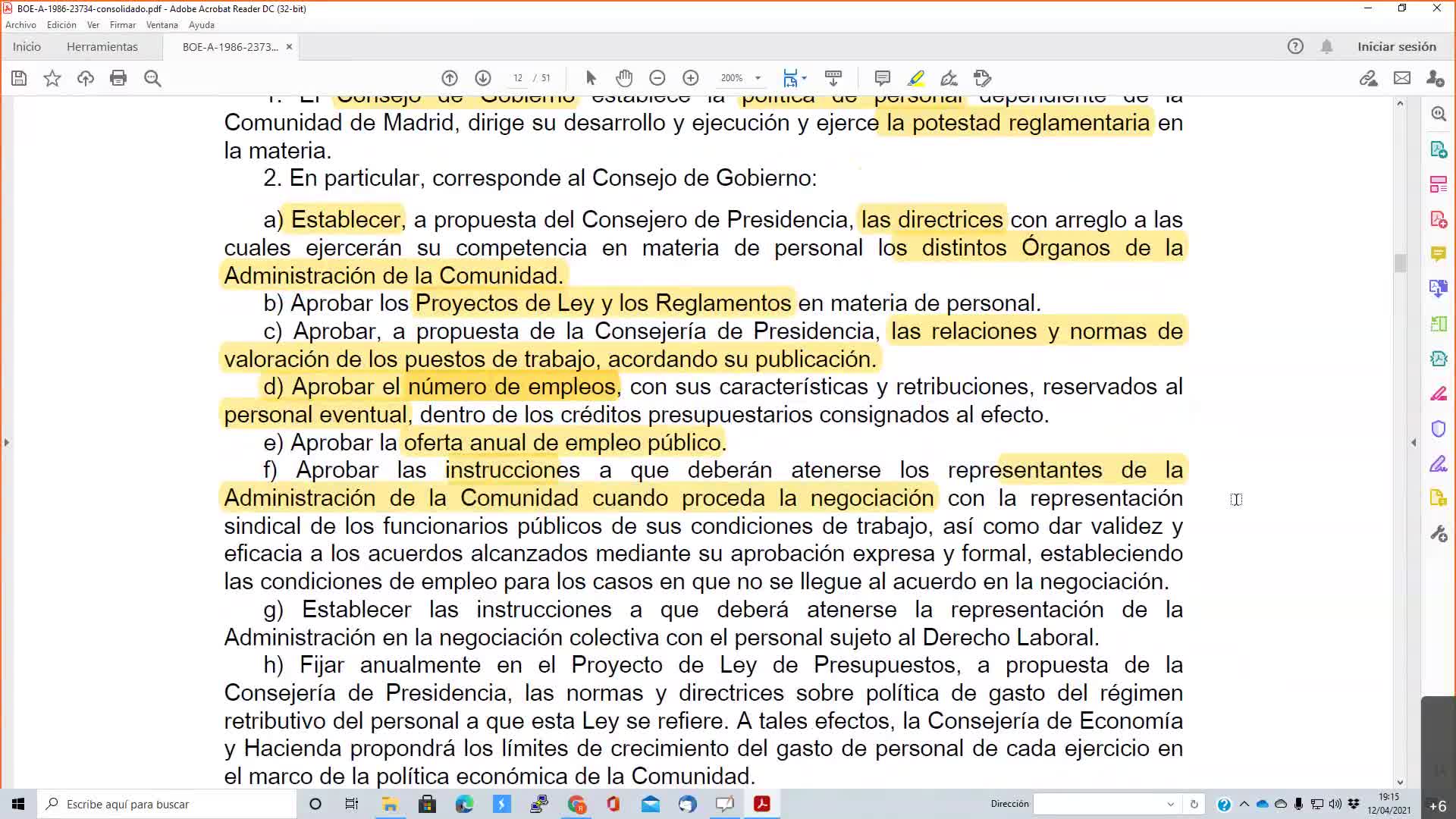Open fit-to-width options dropdown arrow
1456x819 pixels.
(x=805, y=78)
